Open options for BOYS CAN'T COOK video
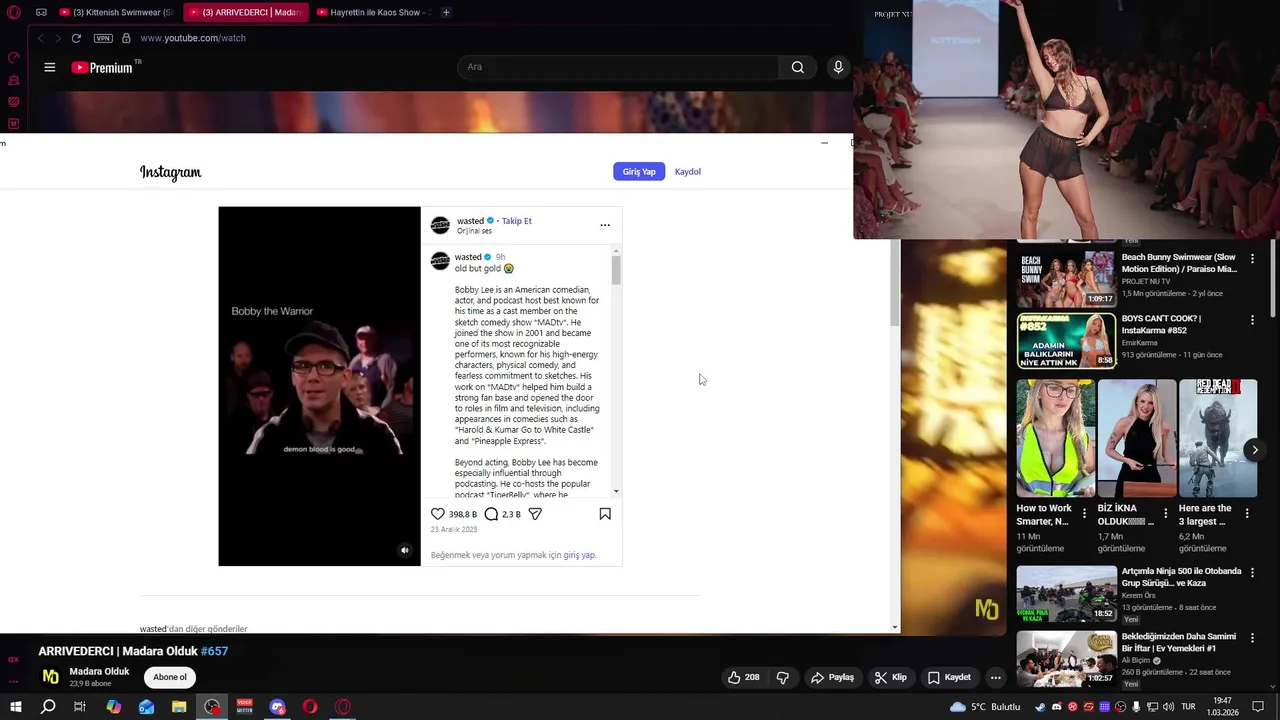Viewport: 1280px width, 720px height. click(x=1252, y=320)
